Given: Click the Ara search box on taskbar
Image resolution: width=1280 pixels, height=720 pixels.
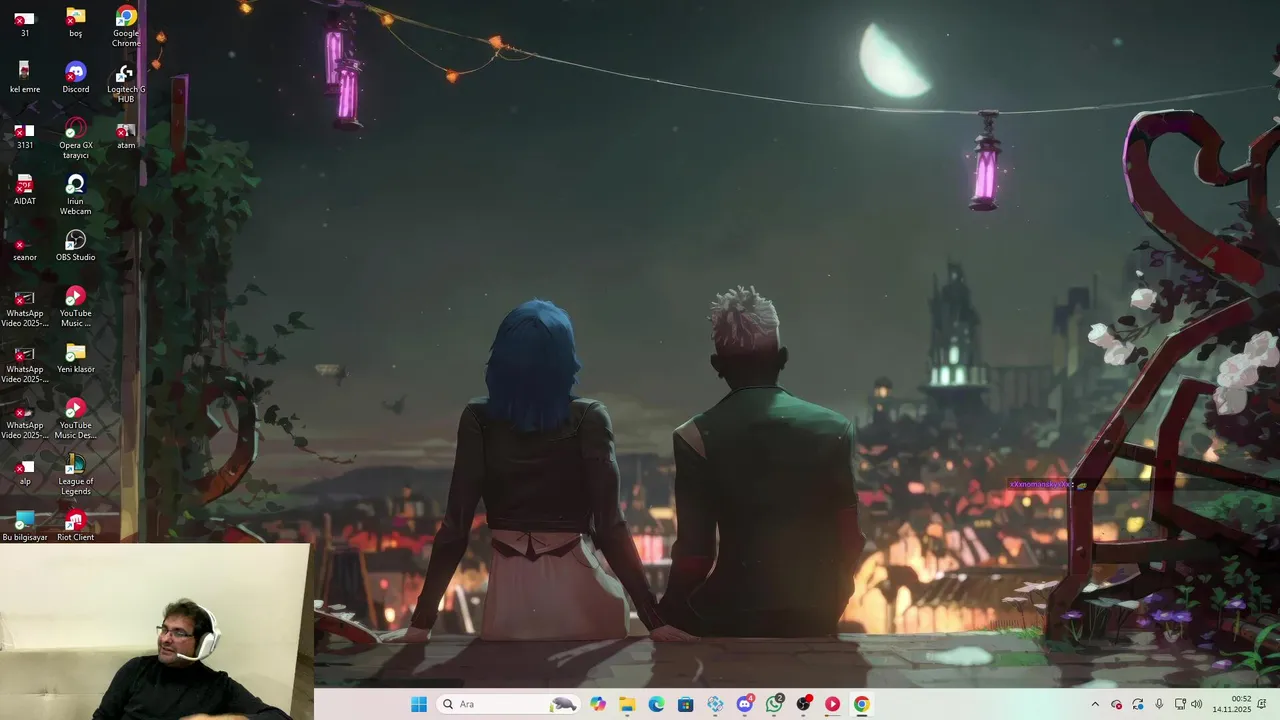Looking at the screenshot, I should pos(508,704).
